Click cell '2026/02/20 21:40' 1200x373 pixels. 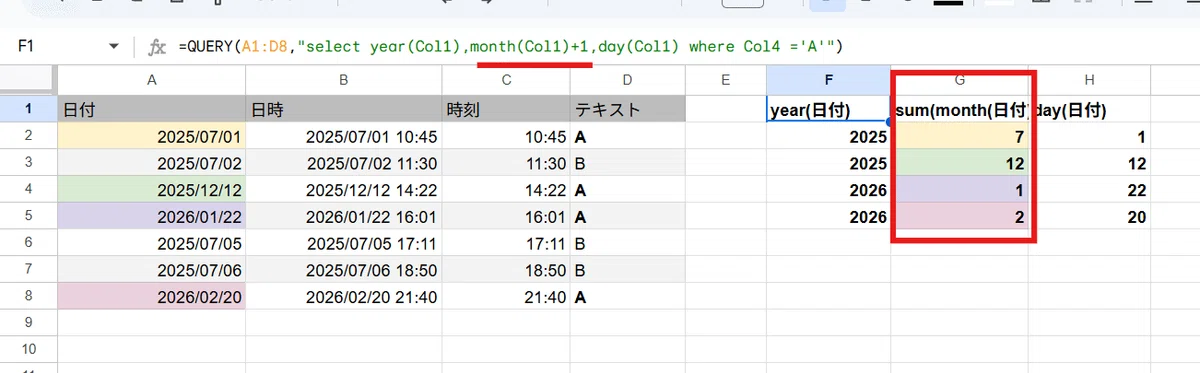(343, 297)
